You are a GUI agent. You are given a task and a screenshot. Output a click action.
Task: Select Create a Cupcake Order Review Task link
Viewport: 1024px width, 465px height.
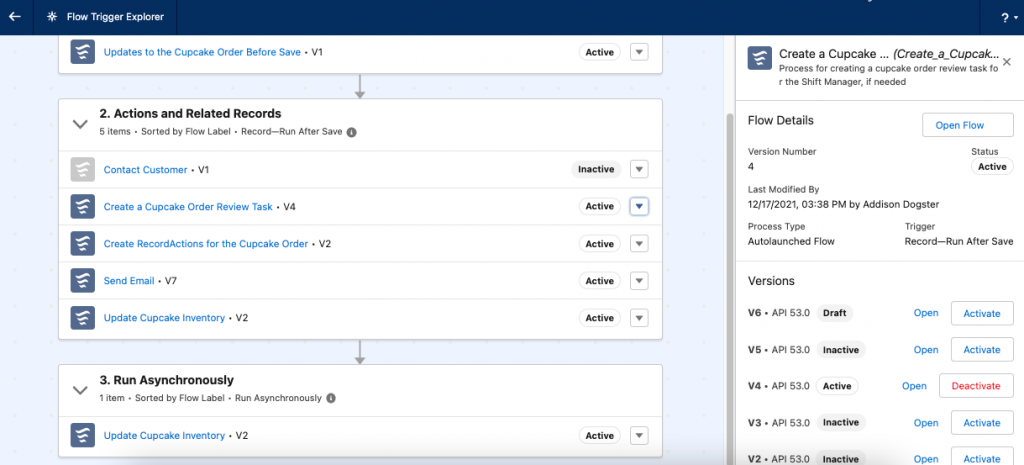pos(188,206)
